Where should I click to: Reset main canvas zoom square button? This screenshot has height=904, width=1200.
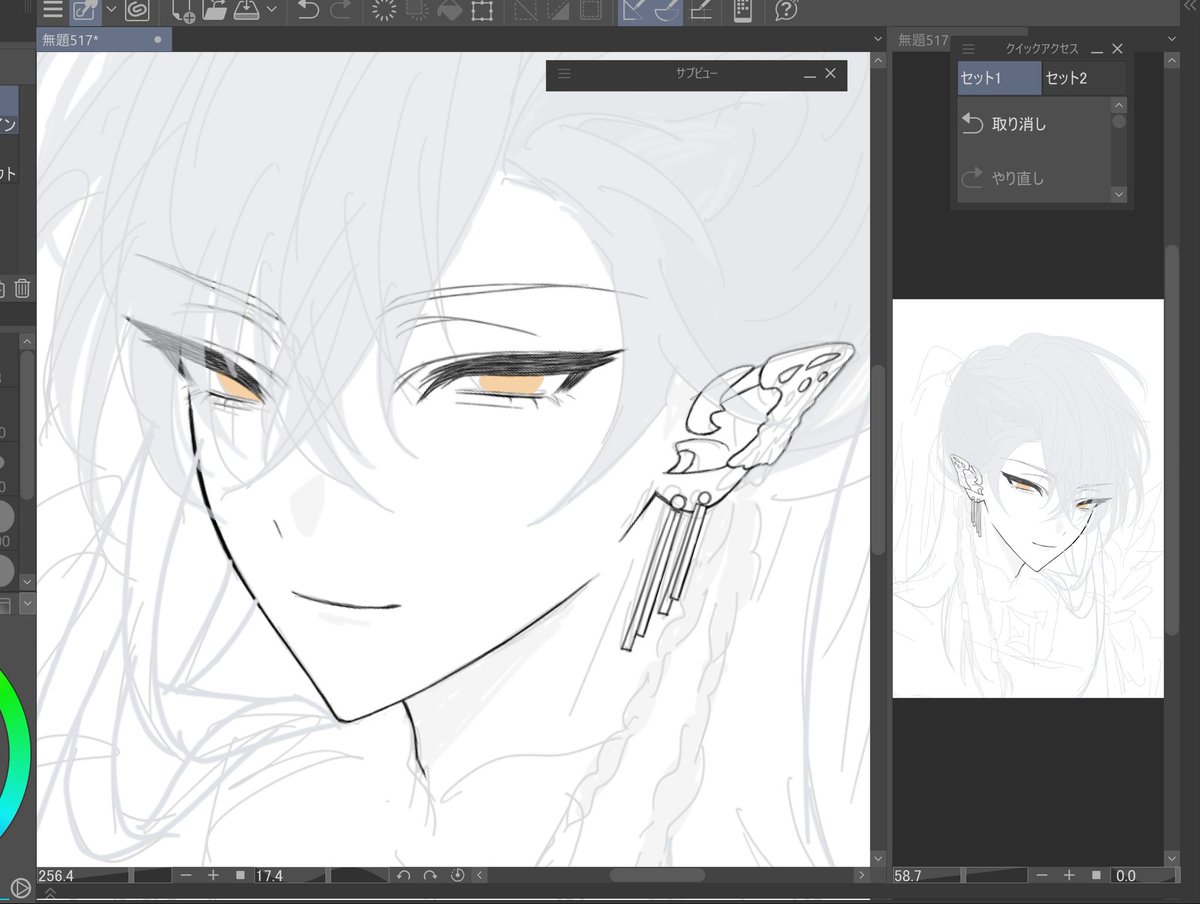240,875
